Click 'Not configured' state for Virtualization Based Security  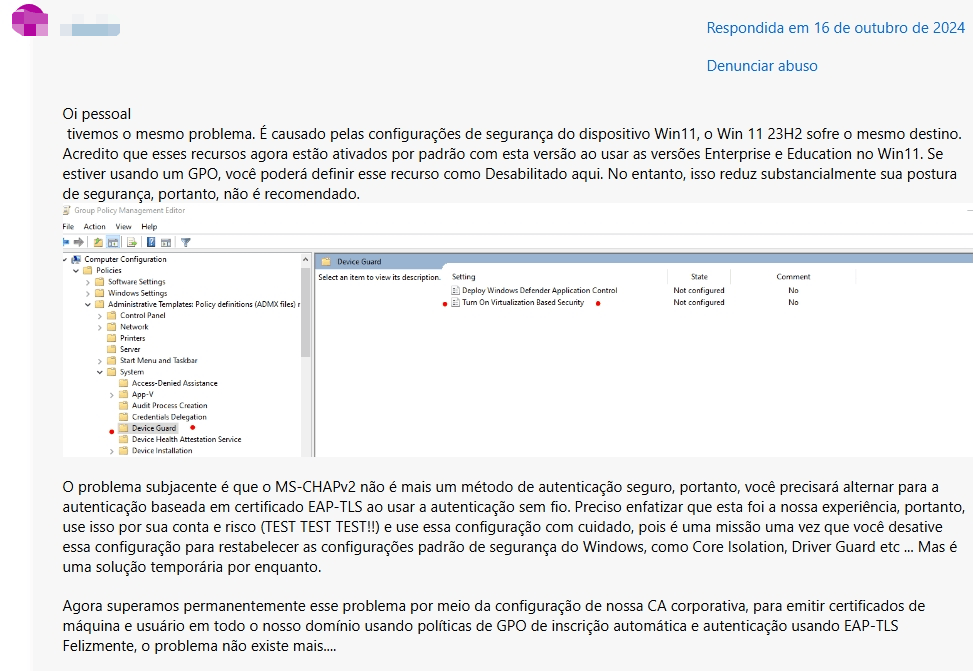click(699, 302)
